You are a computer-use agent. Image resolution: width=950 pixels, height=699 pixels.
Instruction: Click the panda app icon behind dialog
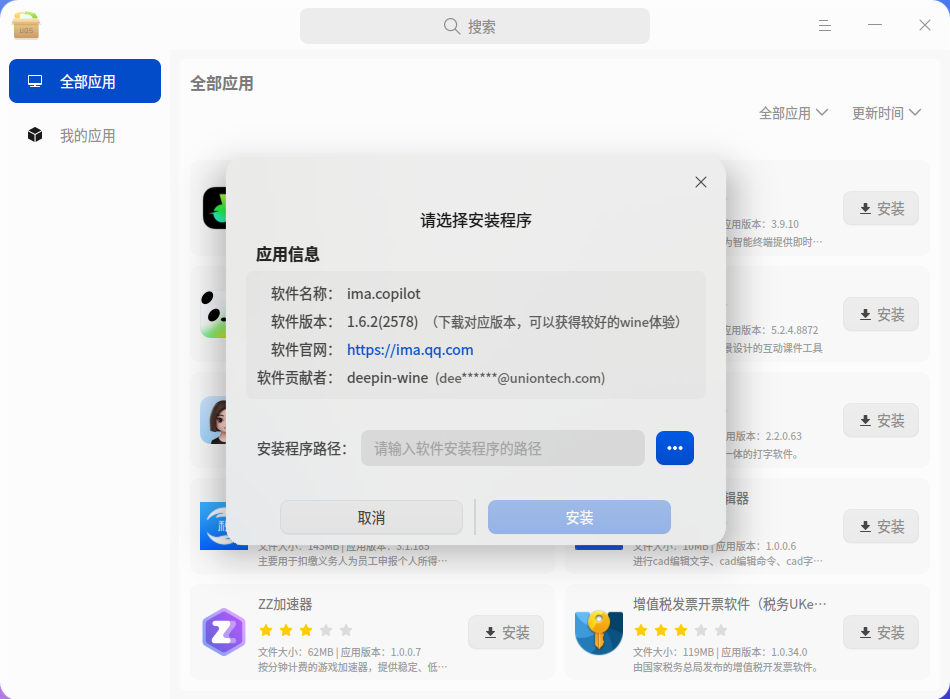click(213, 314)
